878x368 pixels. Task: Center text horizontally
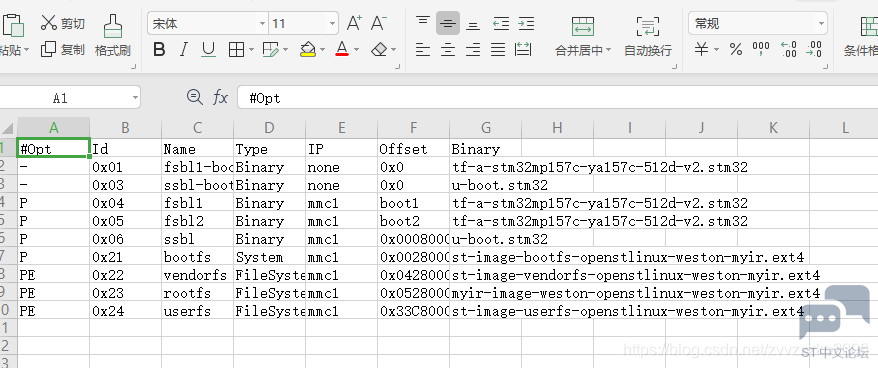(x=448, y=50)
